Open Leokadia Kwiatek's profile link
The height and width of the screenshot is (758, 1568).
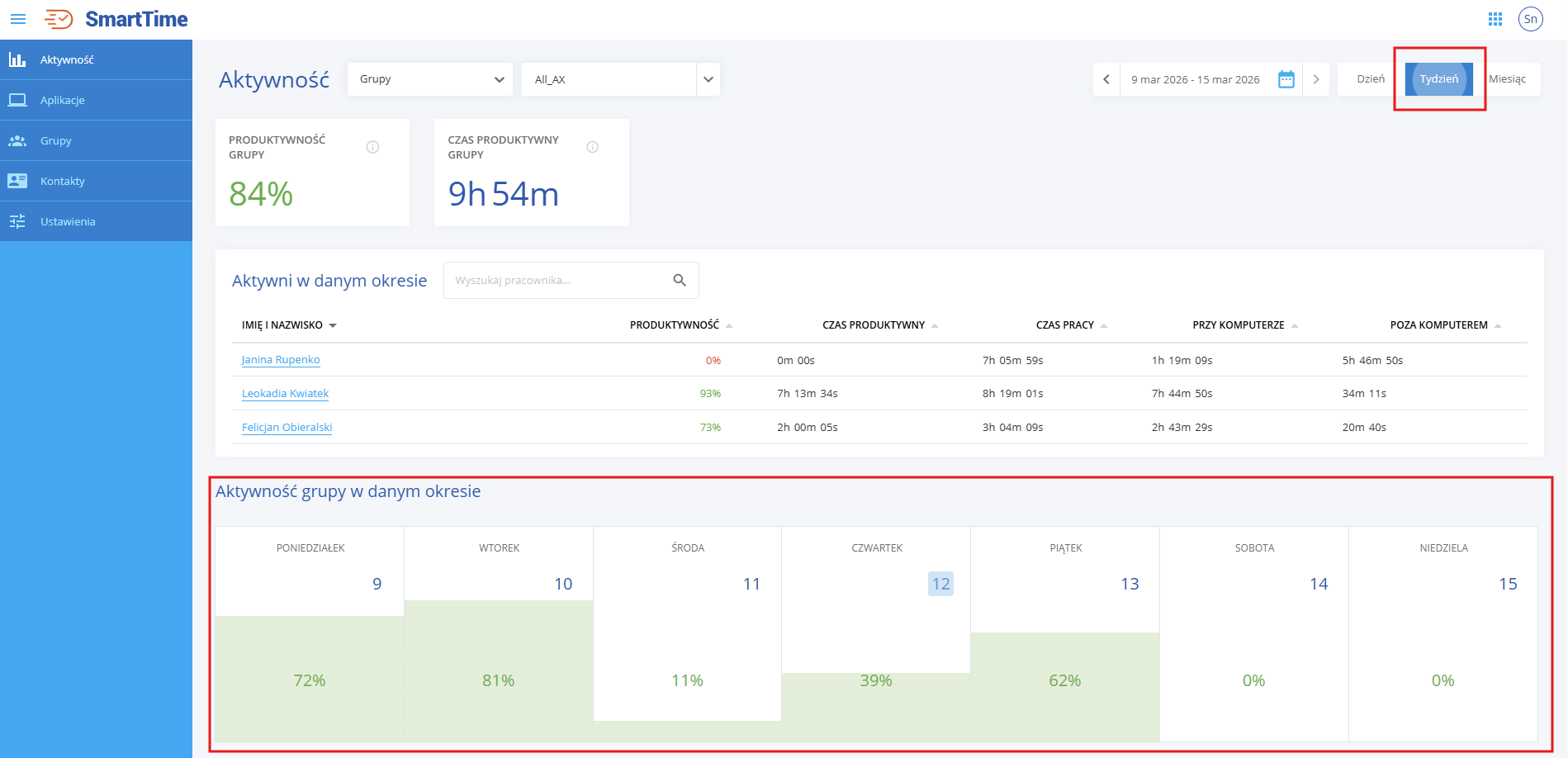[x=285, y=394]
